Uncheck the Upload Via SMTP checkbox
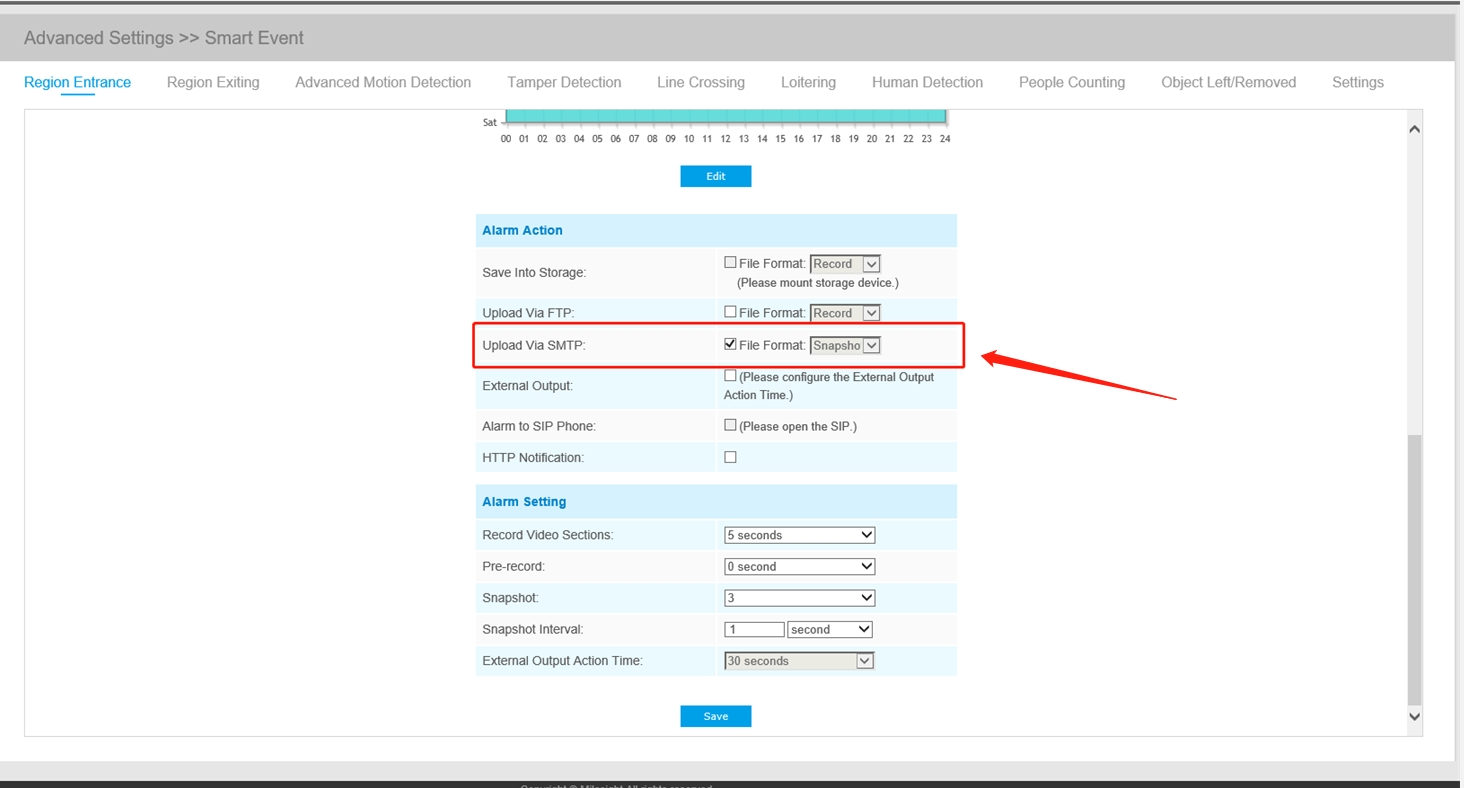Image resolution: width=1464 pixels, height=788 pixels. (x=730, y=344)
